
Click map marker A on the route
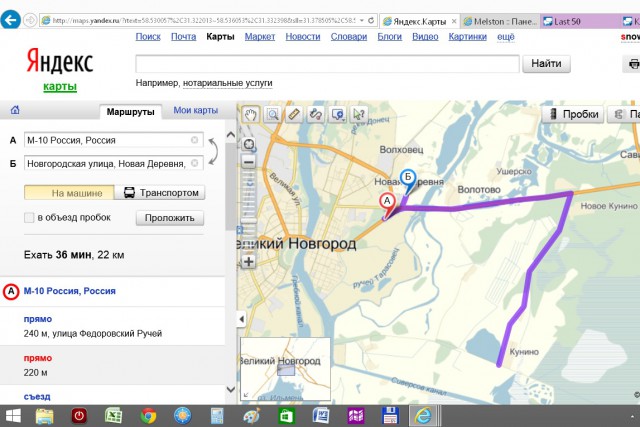tap(387, 202)
